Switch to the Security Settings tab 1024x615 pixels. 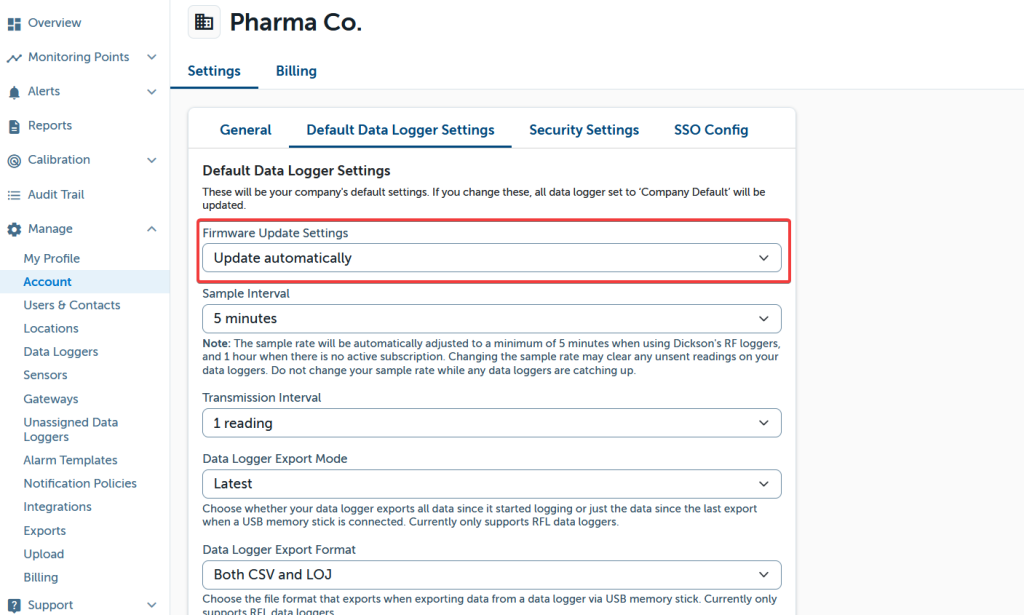584,130
